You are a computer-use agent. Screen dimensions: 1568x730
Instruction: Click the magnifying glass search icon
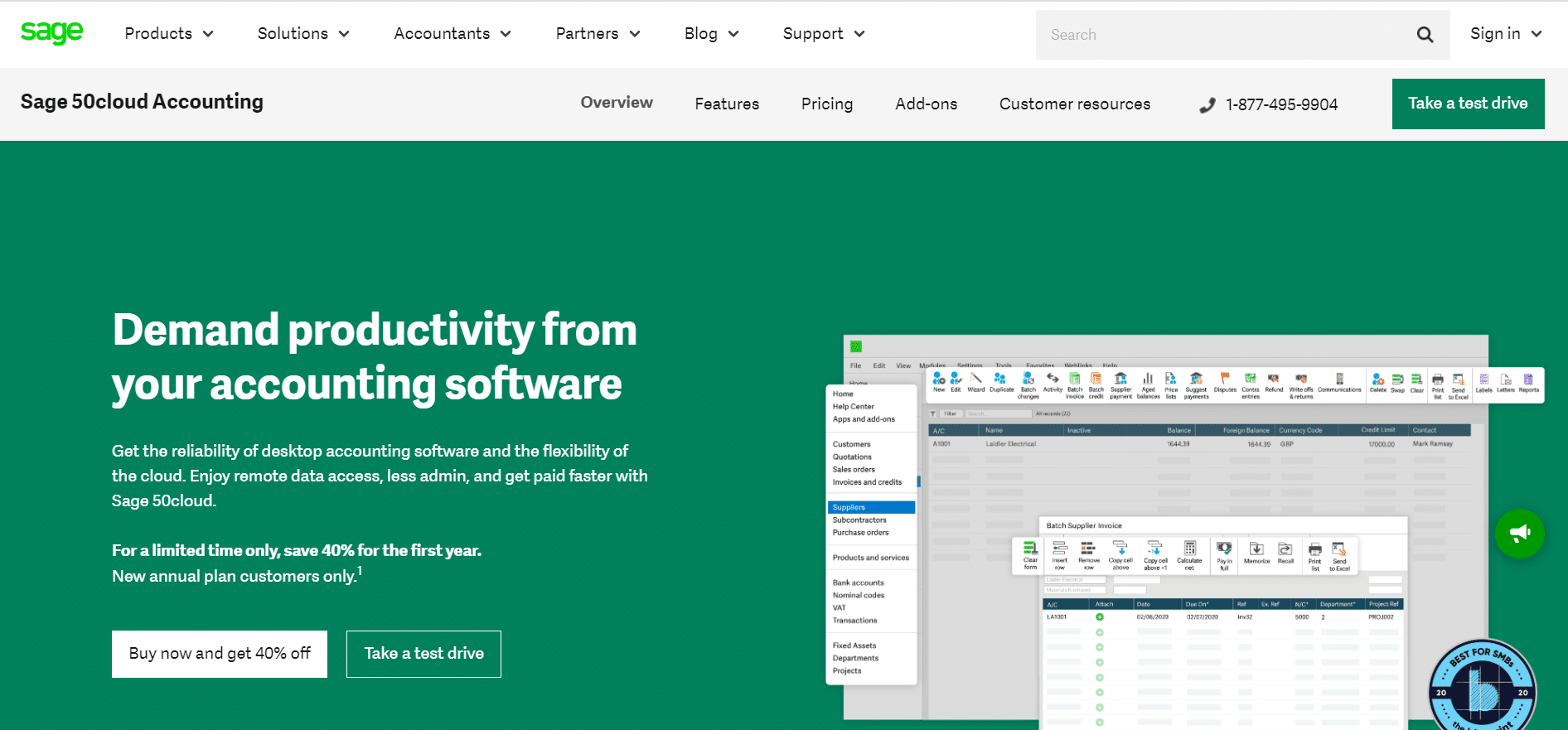click(x=1425, y=35)
